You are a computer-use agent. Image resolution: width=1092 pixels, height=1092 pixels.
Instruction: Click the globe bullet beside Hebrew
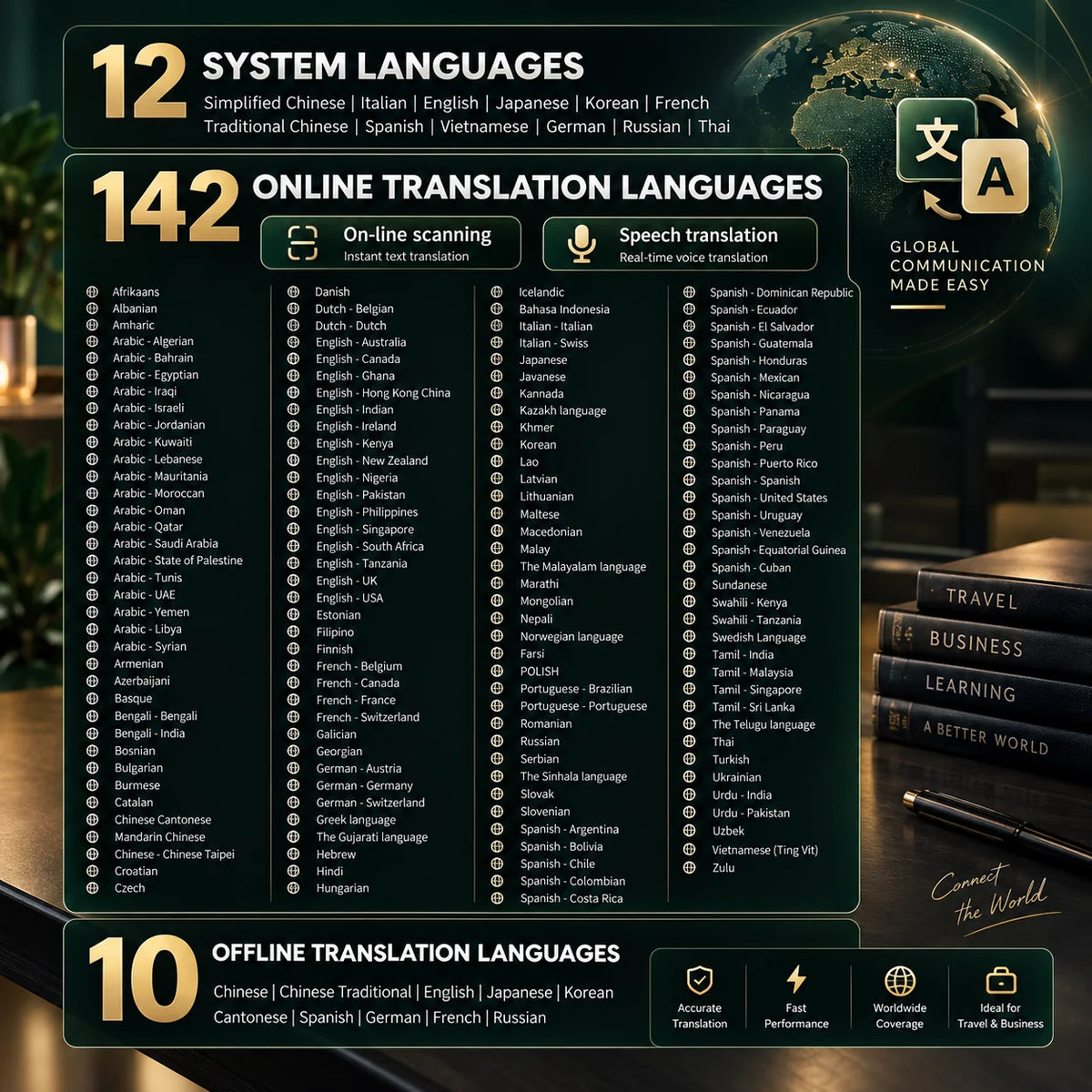pyautogui.click(x=293, y=854)
